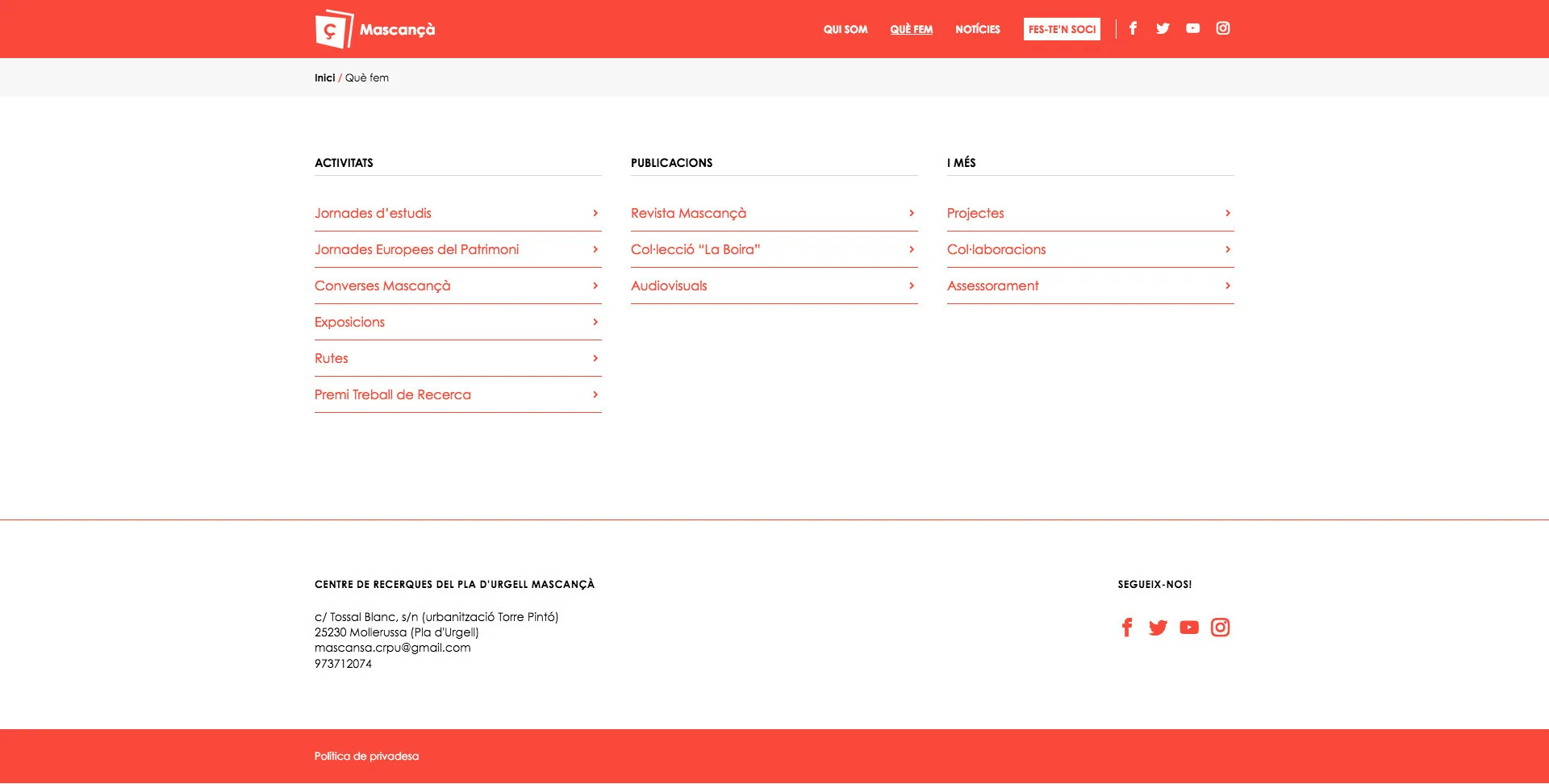1549x784 pixels.
Task: Open Twitter icon under Segueix-nos
Action: (1158, 628)
